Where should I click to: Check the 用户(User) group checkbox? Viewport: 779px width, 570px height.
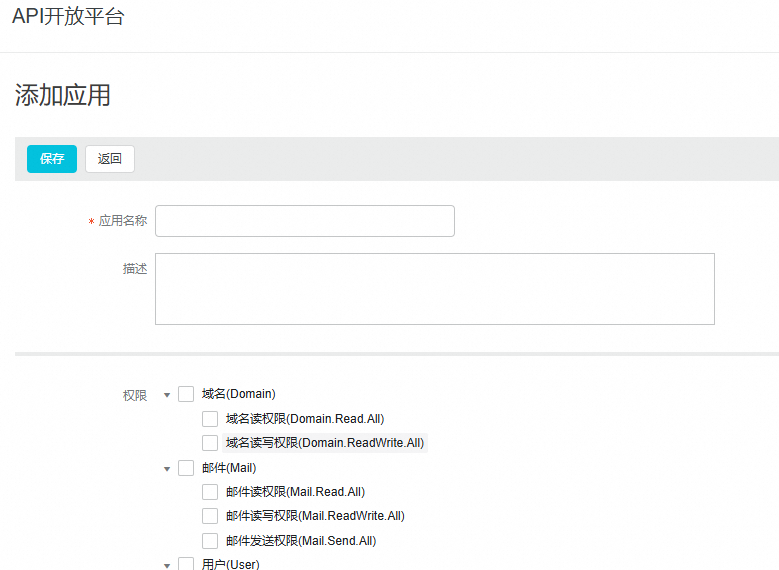[x=186, y=564]
